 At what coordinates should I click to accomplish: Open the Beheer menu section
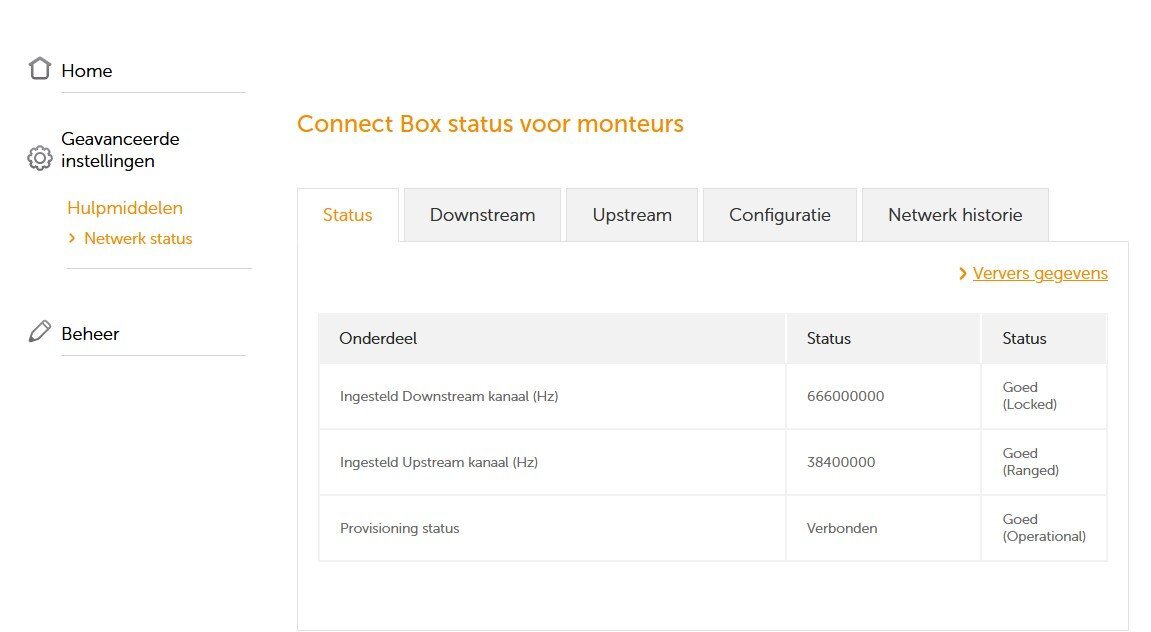point(90,334)
